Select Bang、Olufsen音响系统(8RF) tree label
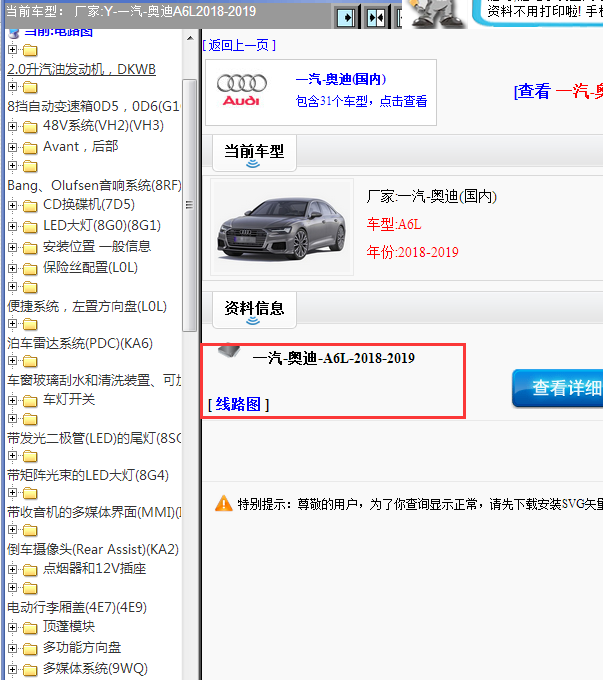 [94, 185]
